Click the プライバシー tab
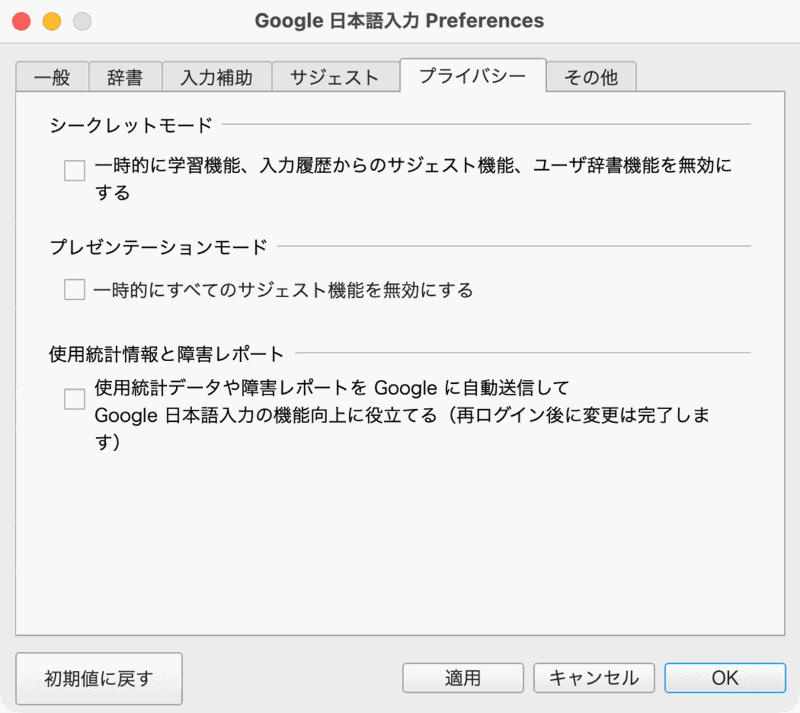This screenshot has height=713, width=800. (473, 76)
